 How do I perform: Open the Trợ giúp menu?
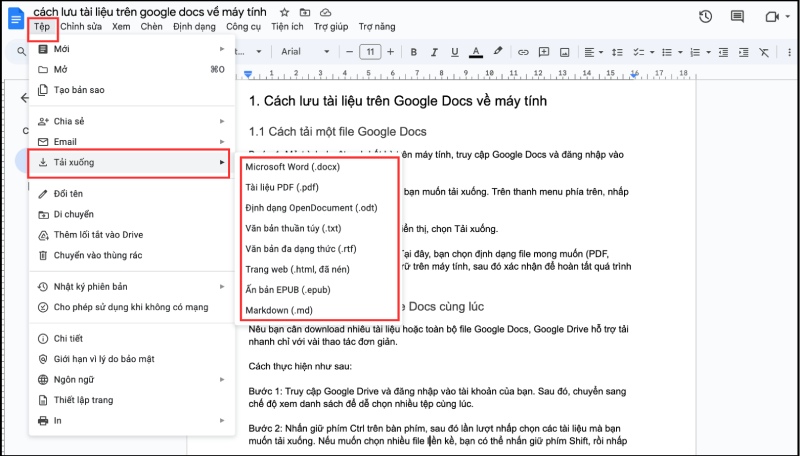331,27
